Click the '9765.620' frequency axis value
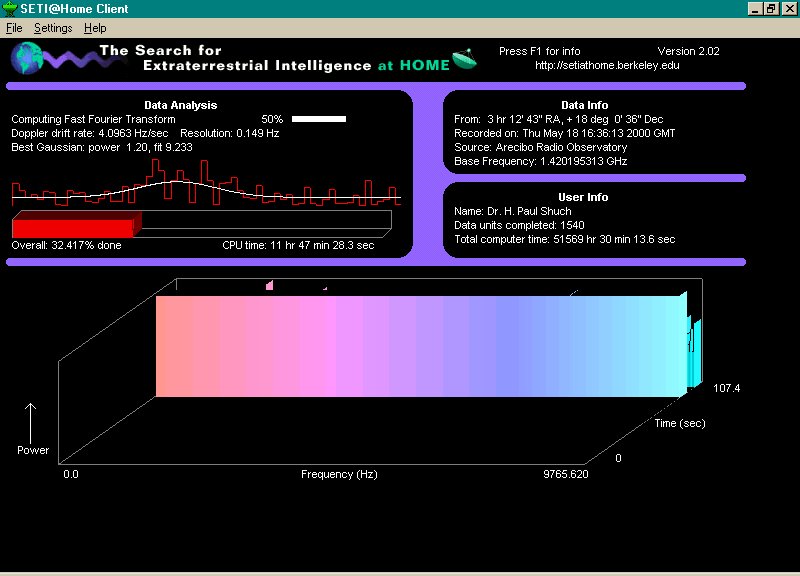The width and height of the screenshot is (800, 576). click(566, 474)
